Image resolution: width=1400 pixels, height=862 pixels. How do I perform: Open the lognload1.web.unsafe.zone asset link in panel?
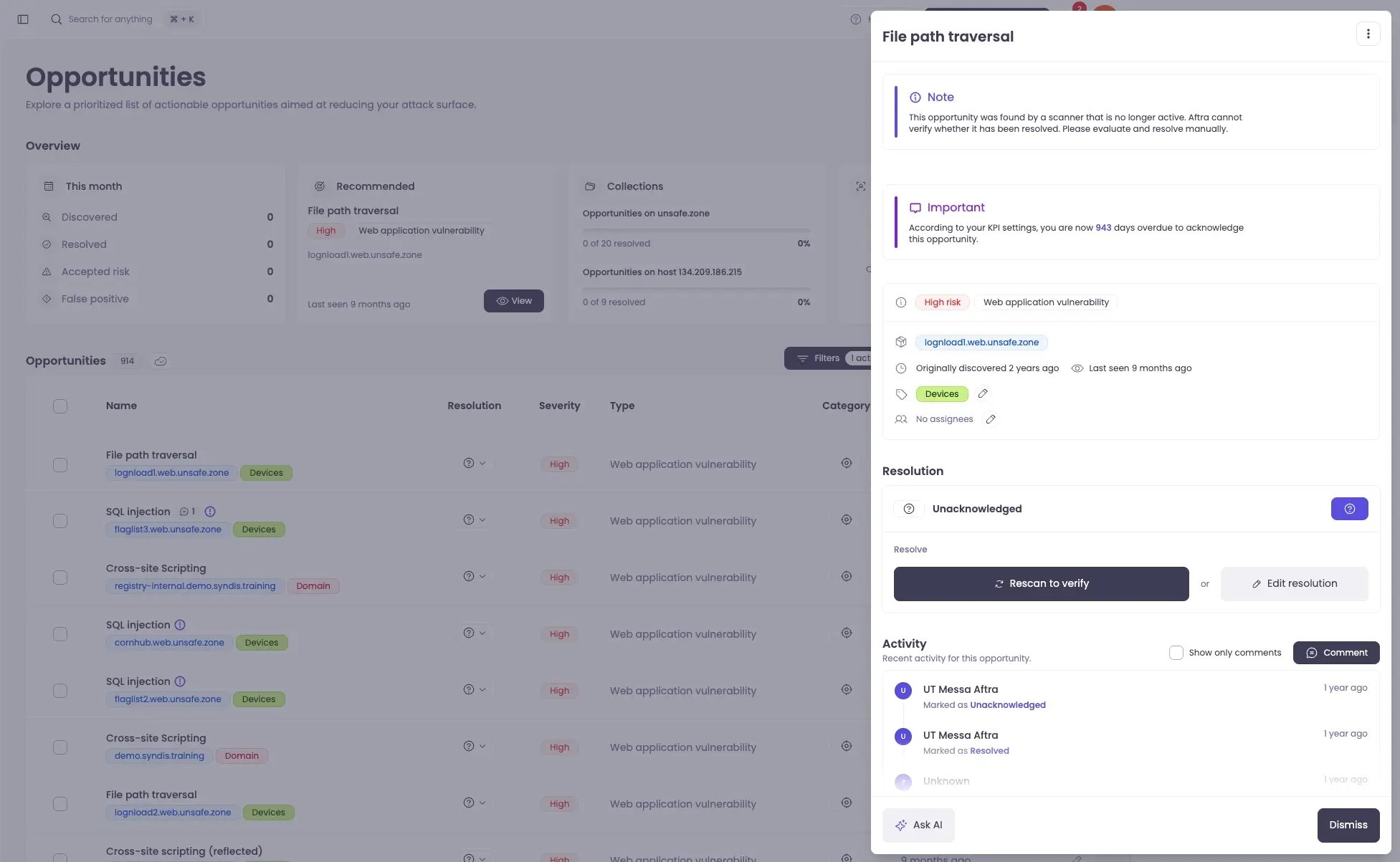pyautogui.click(x=981, y=343)
